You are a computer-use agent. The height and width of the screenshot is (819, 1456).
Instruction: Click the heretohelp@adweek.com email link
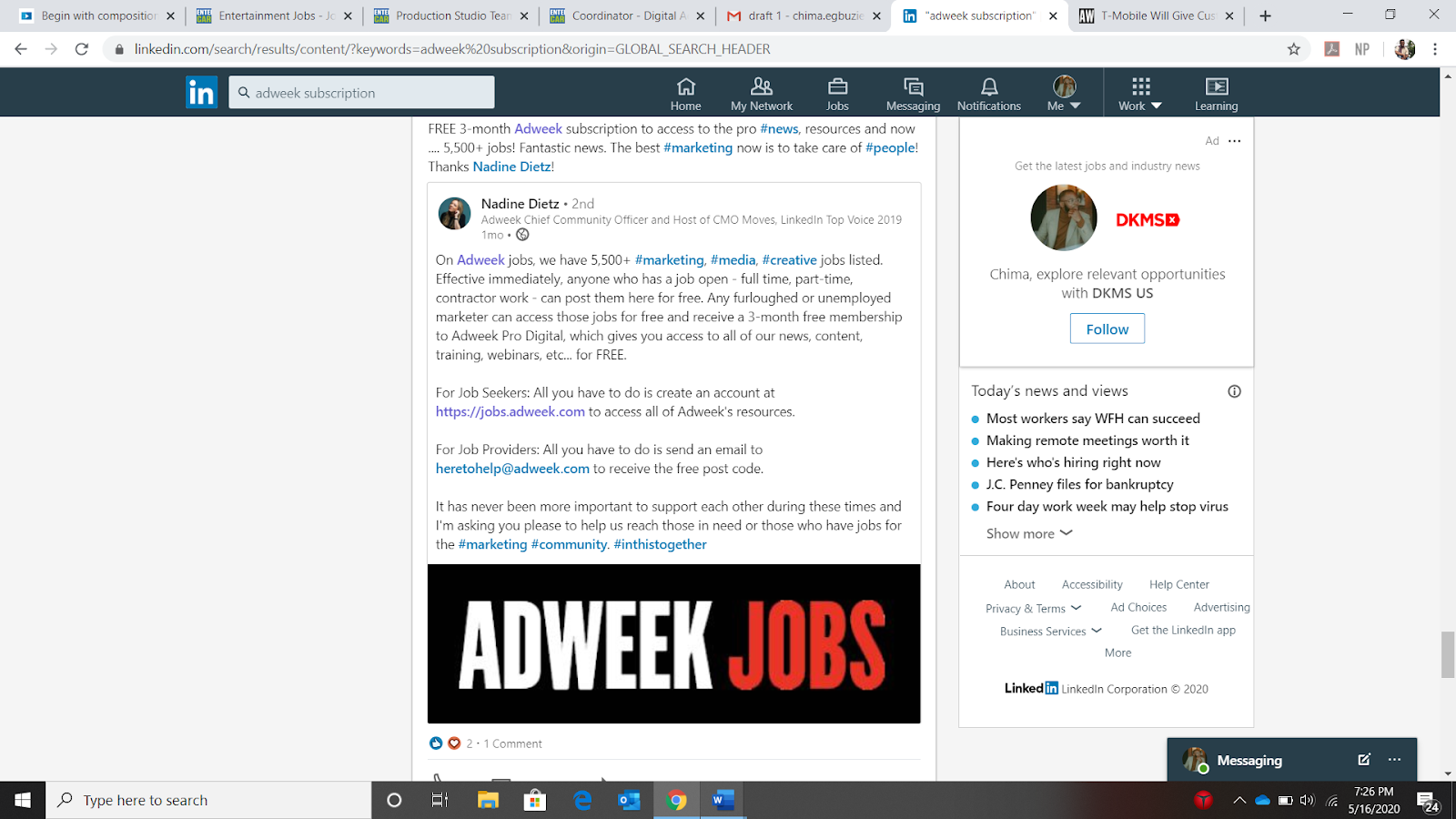pyautogui.click(x=512, y=469)
